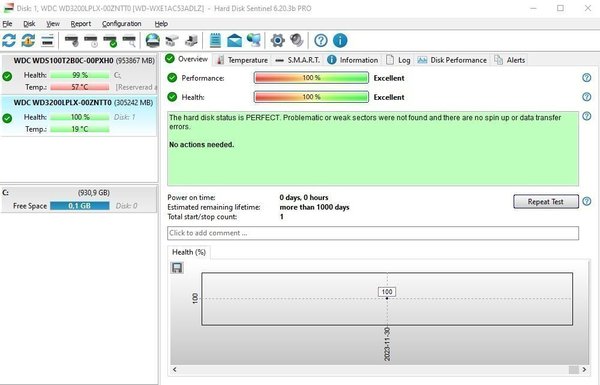Click the disk list icon beside the refresh icons
This screenshot has height=385, width=600.
pos(47,40)
